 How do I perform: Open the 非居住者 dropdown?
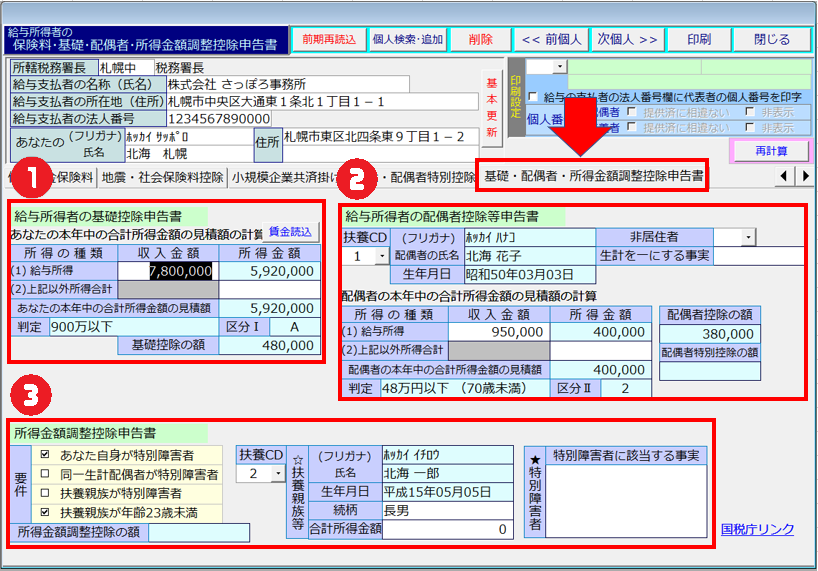(748, 237)
